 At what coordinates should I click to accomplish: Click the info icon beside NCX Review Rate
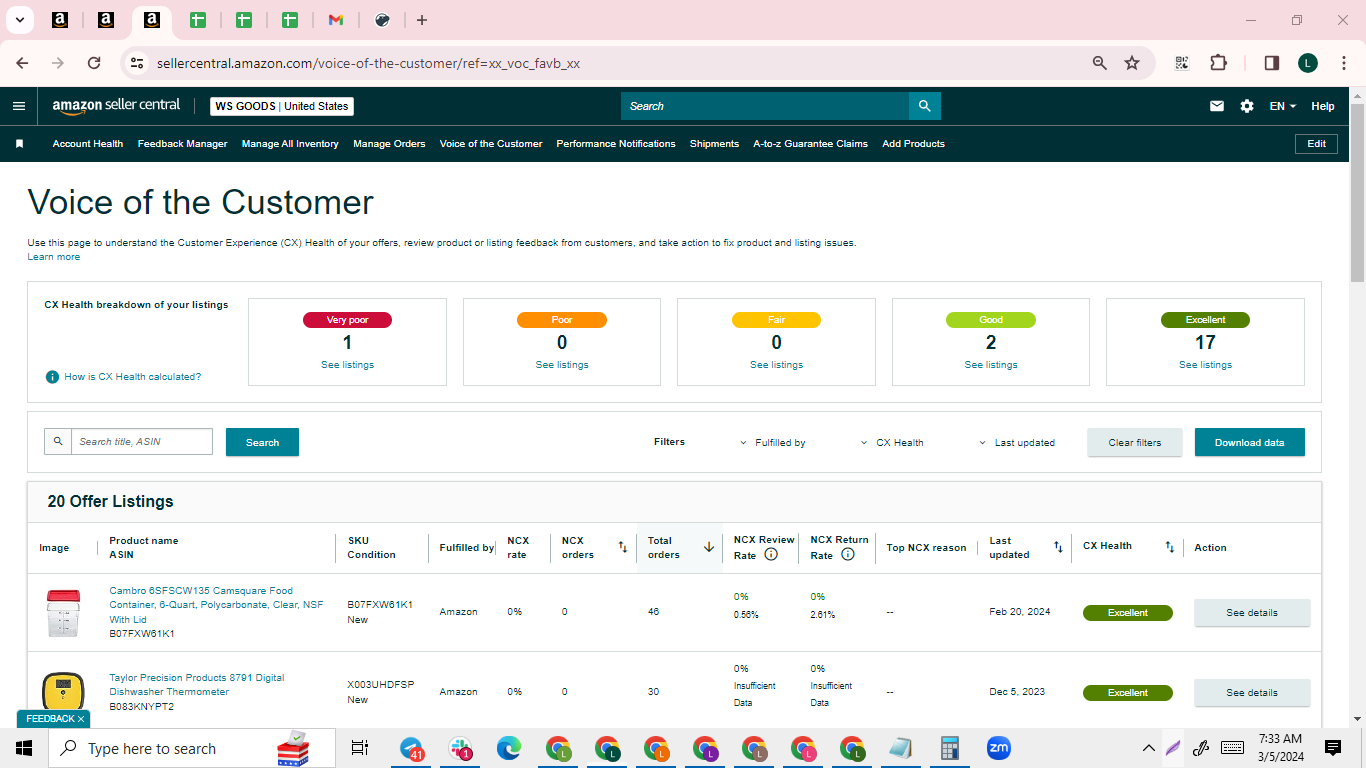coord(771,554)
